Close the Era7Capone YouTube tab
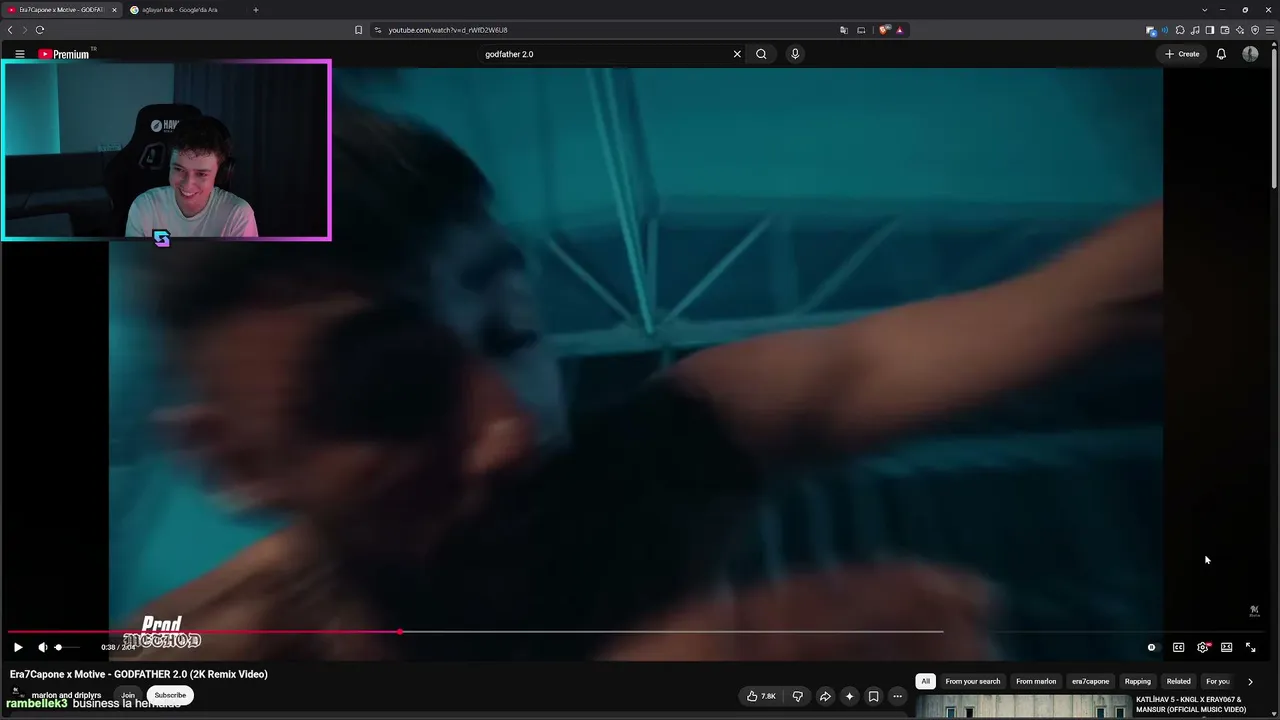Viewport: 1280px width, 720px height. coord(114,10)
